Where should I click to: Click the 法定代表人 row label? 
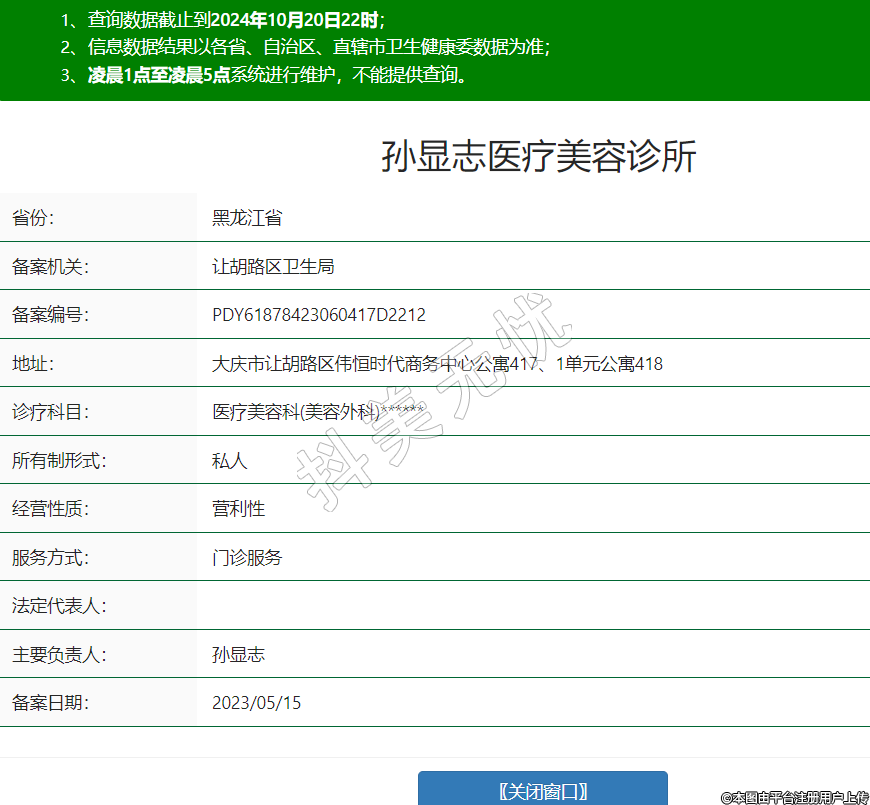tap(59, 606)
